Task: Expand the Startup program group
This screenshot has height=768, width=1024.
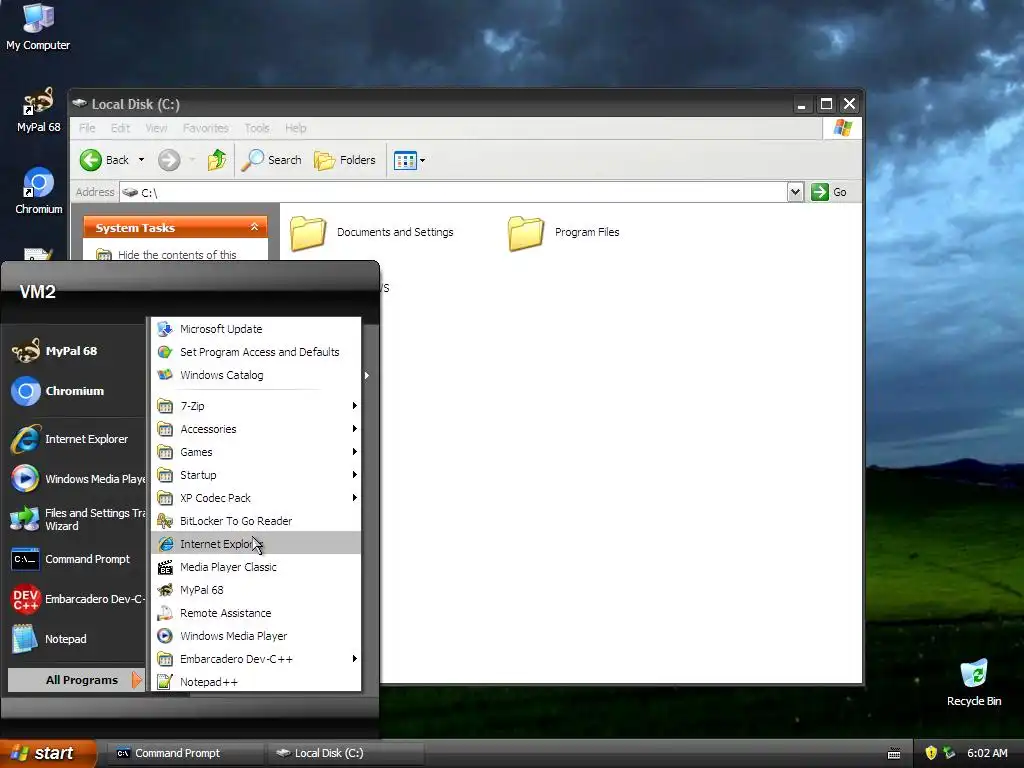Action: [256, 475]
